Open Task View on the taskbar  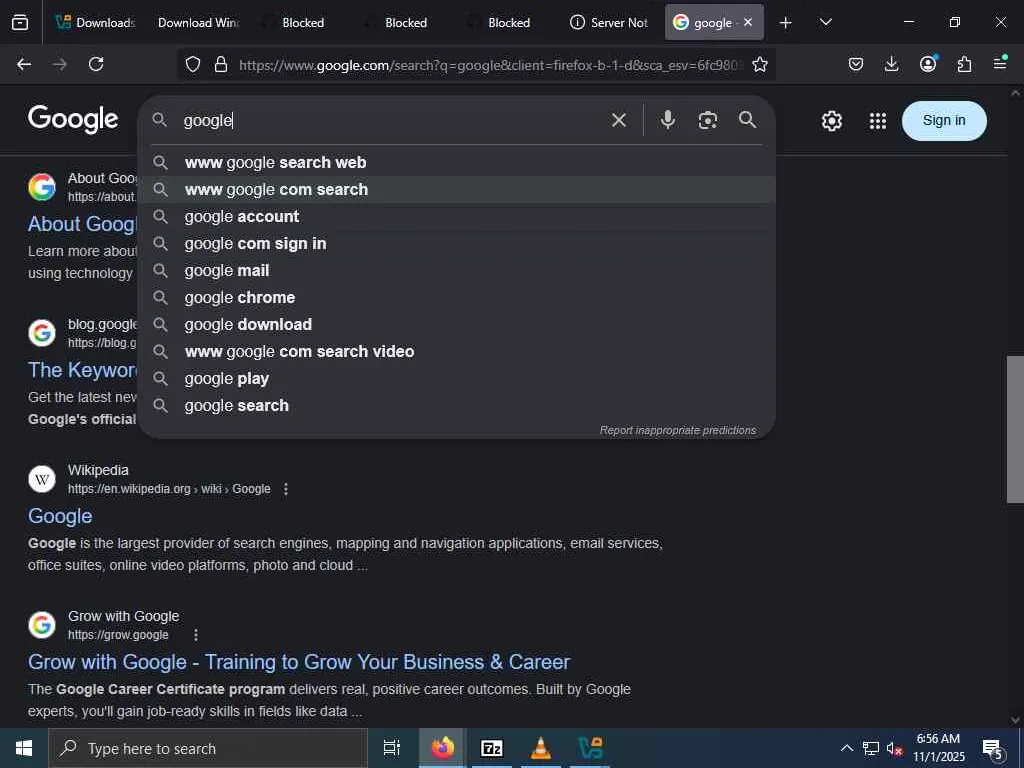[x=391, y=748]
